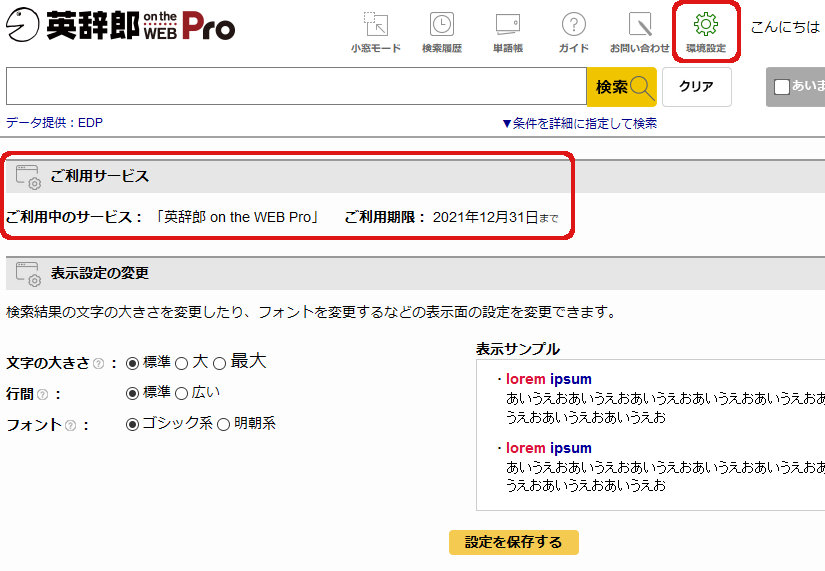825x571 pixels.
Task: Click the first lorem ipsum sample entry
Action: [x=548, y=379]
